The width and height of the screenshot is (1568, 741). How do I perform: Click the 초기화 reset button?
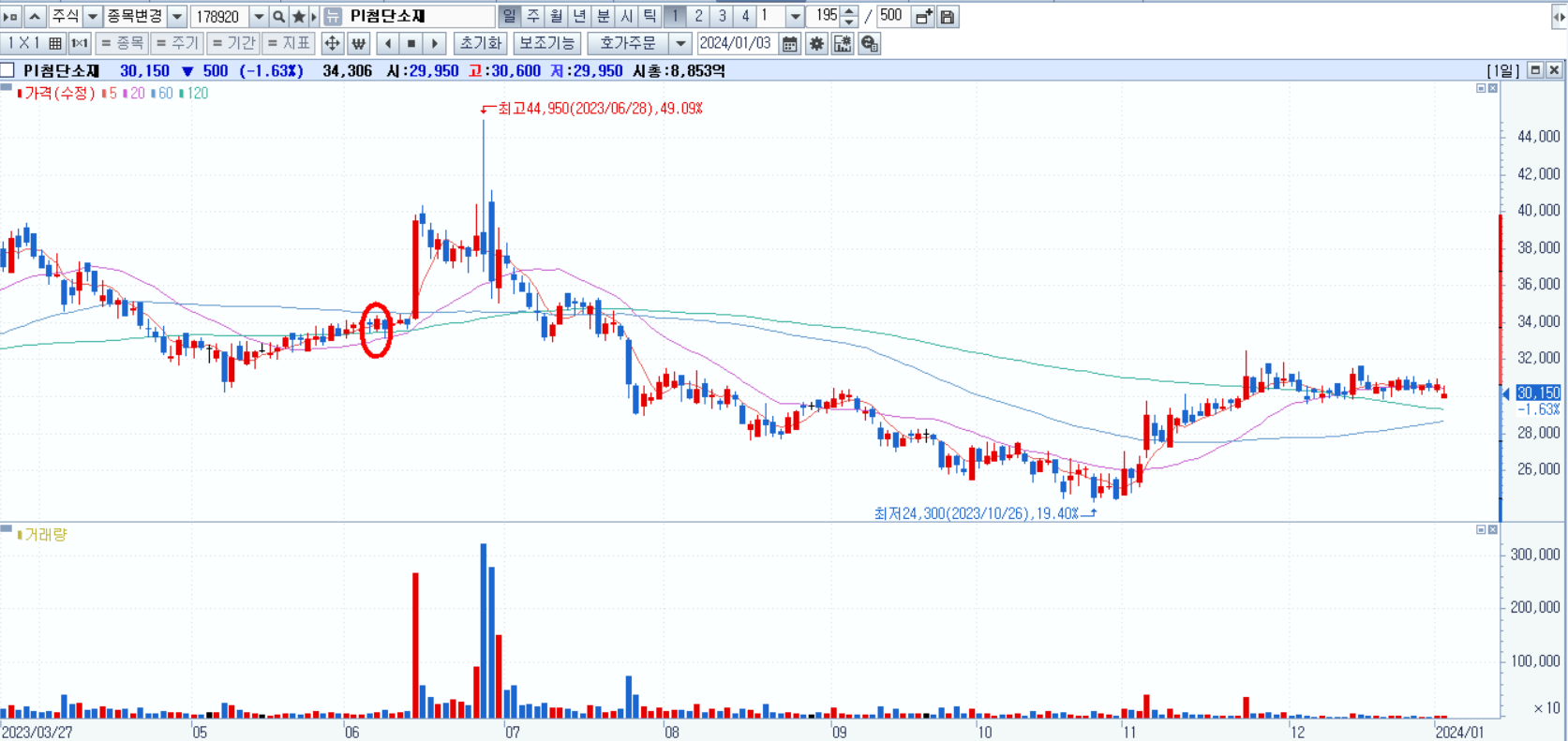(481, 43)
